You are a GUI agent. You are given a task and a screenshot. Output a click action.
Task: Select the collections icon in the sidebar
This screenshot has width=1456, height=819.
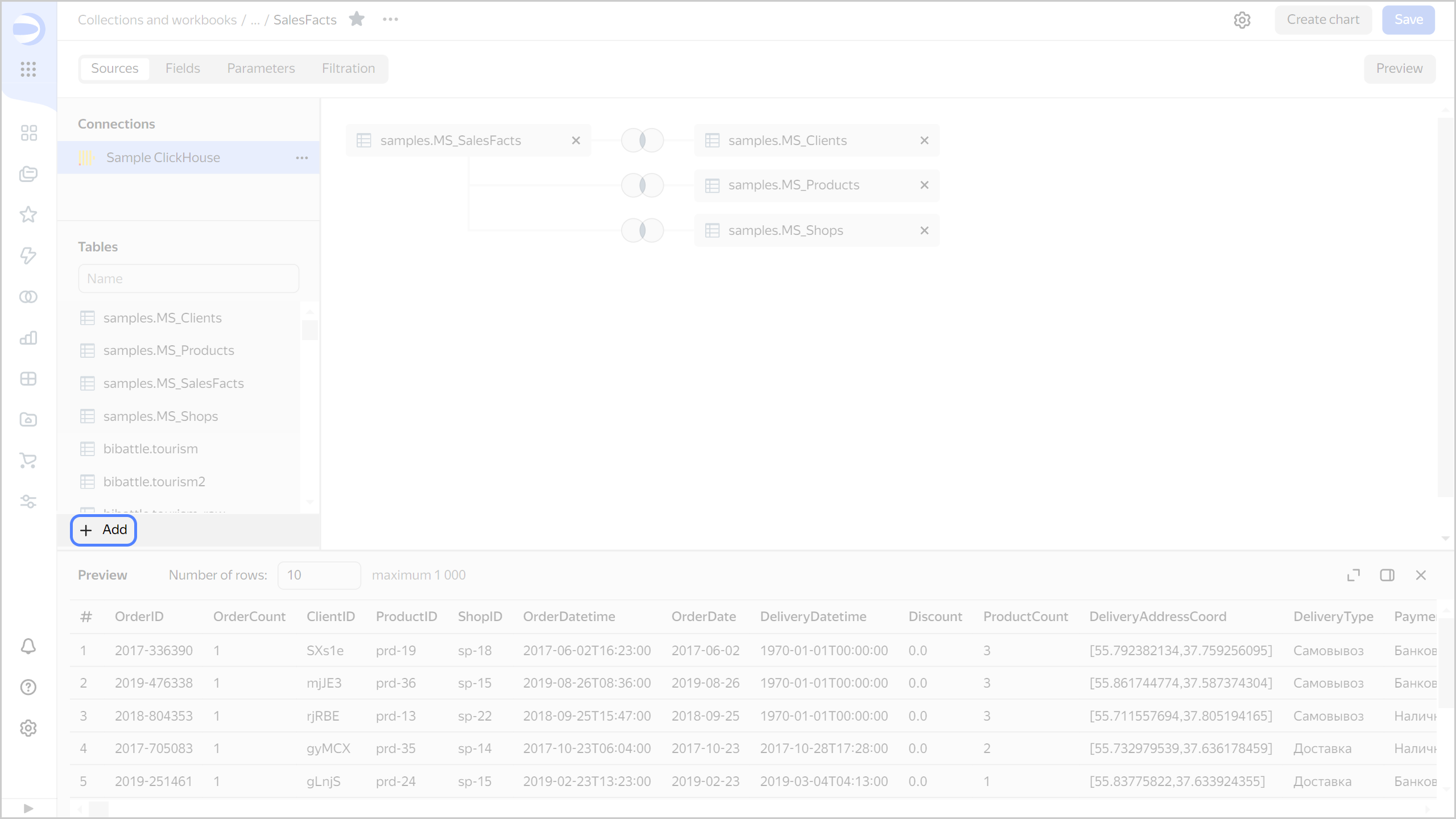28,174
